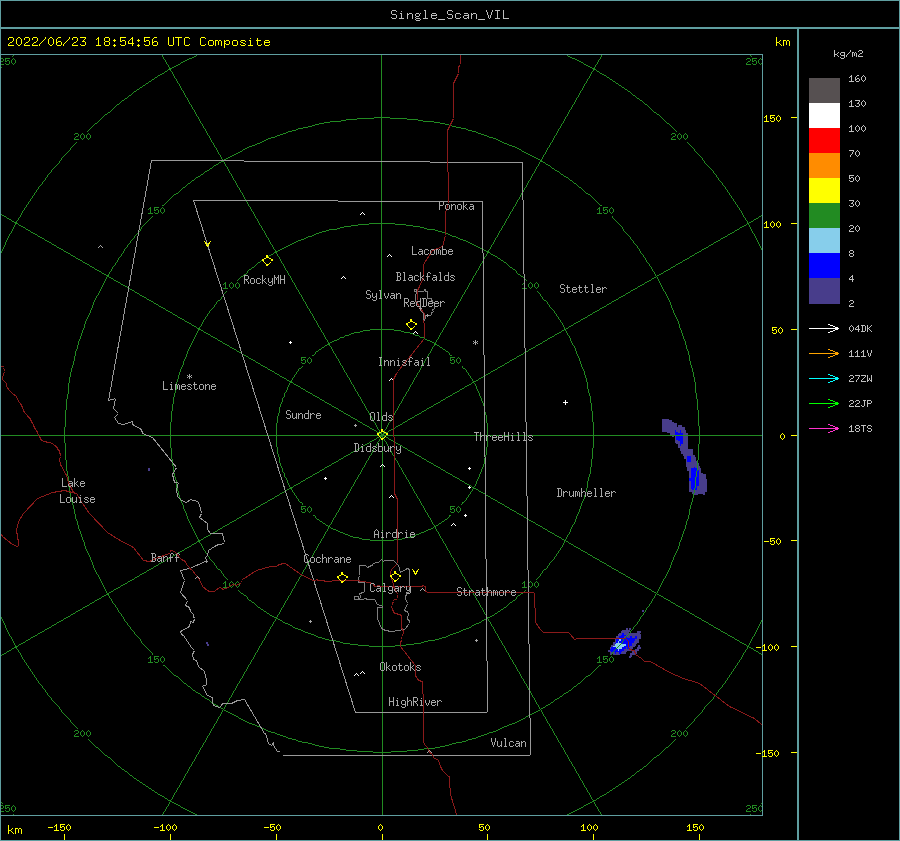Click the magenta 18TS arrow icon
900x841 pixels.
point(824,428)
